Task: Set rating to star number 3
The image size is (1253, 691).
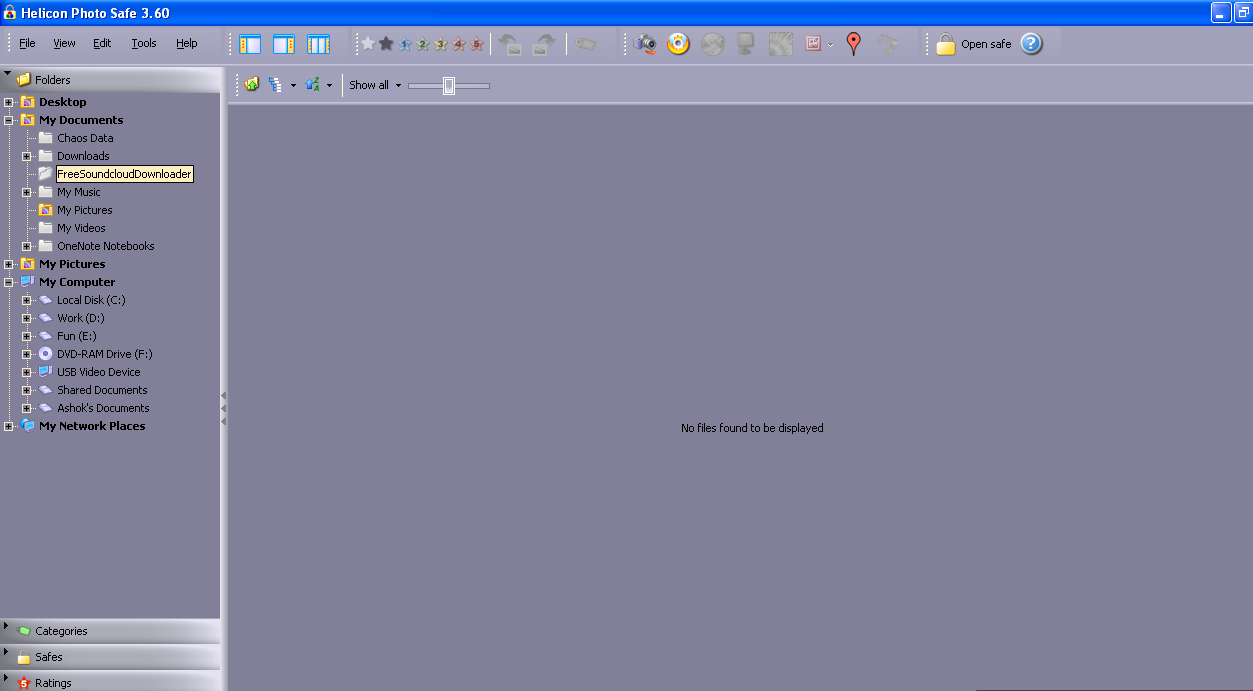Action: pyautogui.click(x=441, y=44)
